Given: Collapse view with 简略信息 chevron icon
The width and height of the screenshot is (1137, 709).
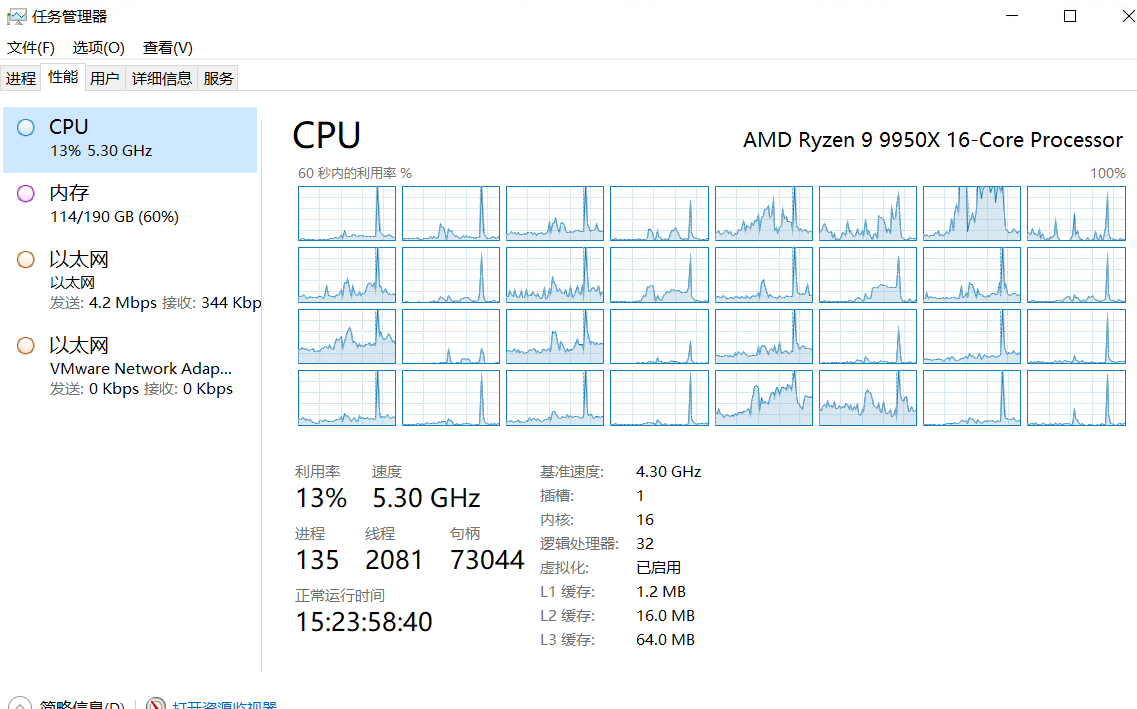Looking at the screenshot, I should [x=19, y=705].
